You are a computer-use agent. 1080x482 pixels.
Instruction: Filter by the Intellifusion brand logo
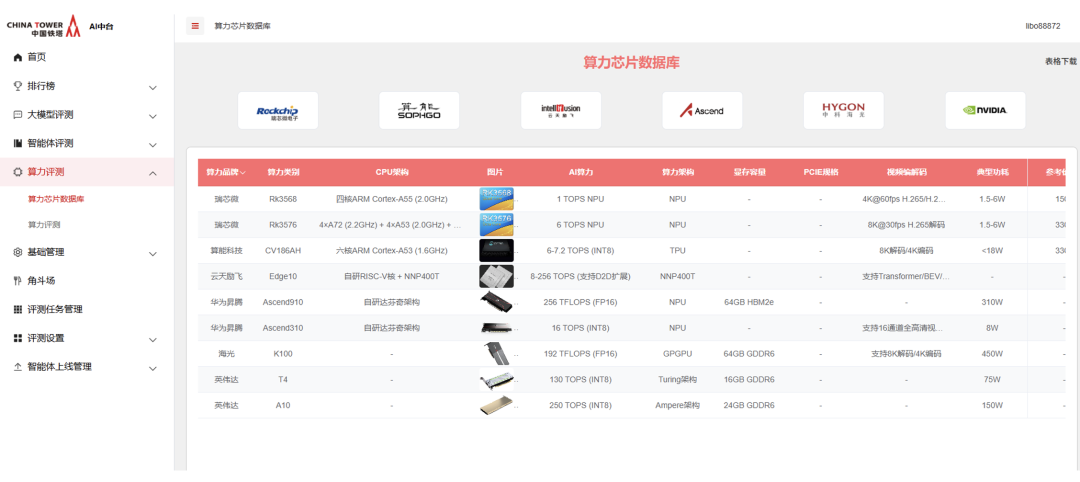click(561, 110)
